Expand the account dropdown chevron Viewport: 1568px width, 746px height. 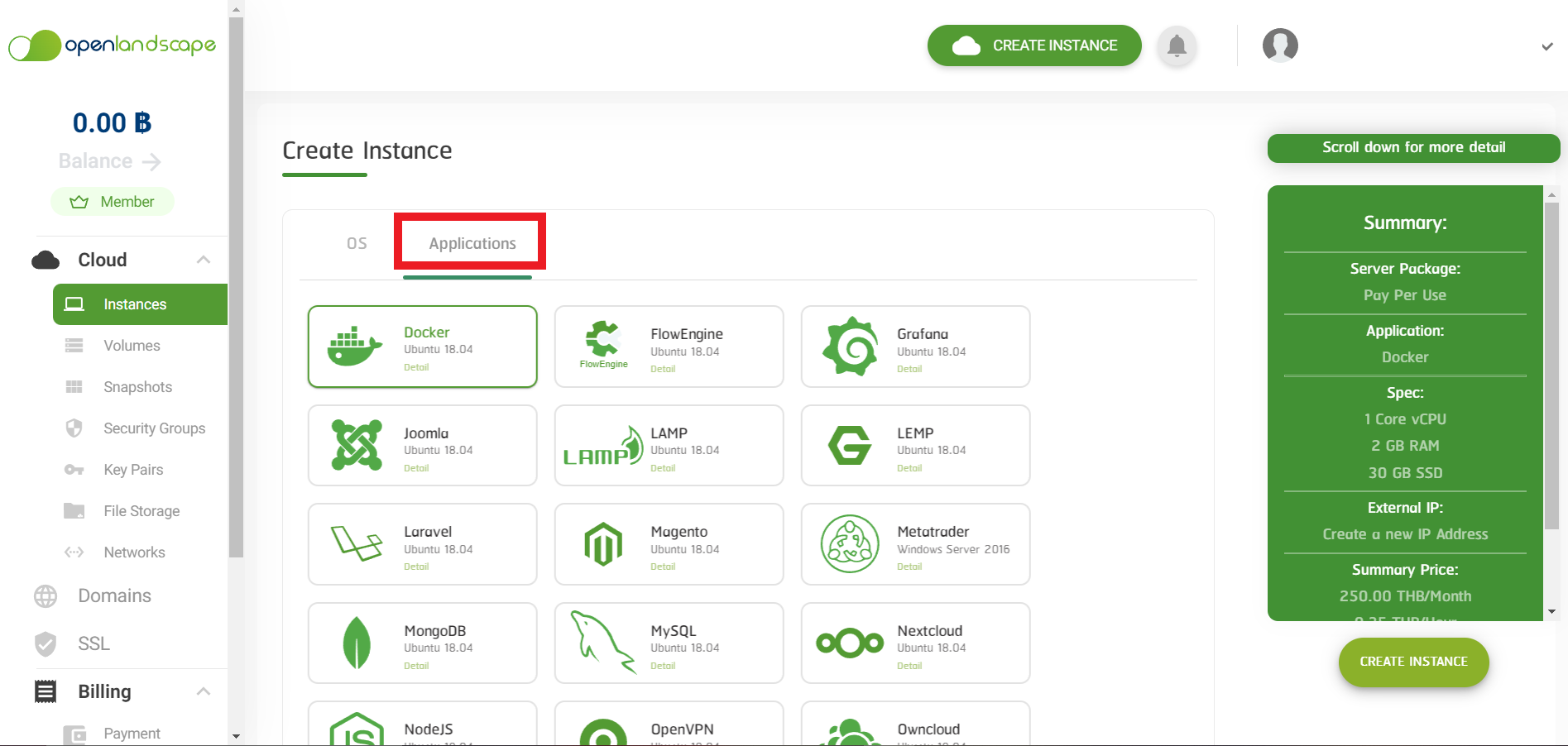coord(1546,46)
